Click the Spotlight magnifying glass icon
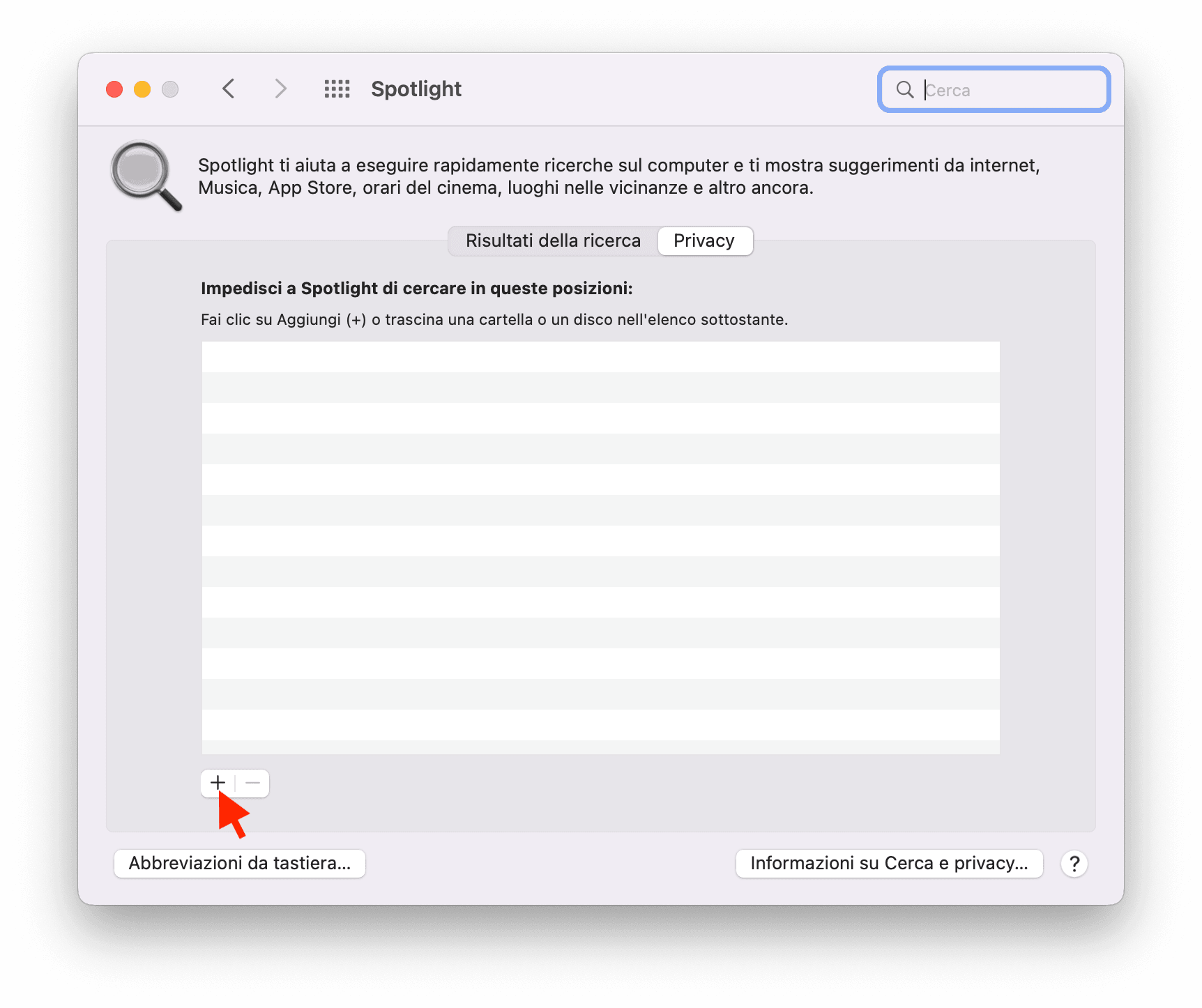The height and width of the screenshot is (1008, 1202). (146, 176)
